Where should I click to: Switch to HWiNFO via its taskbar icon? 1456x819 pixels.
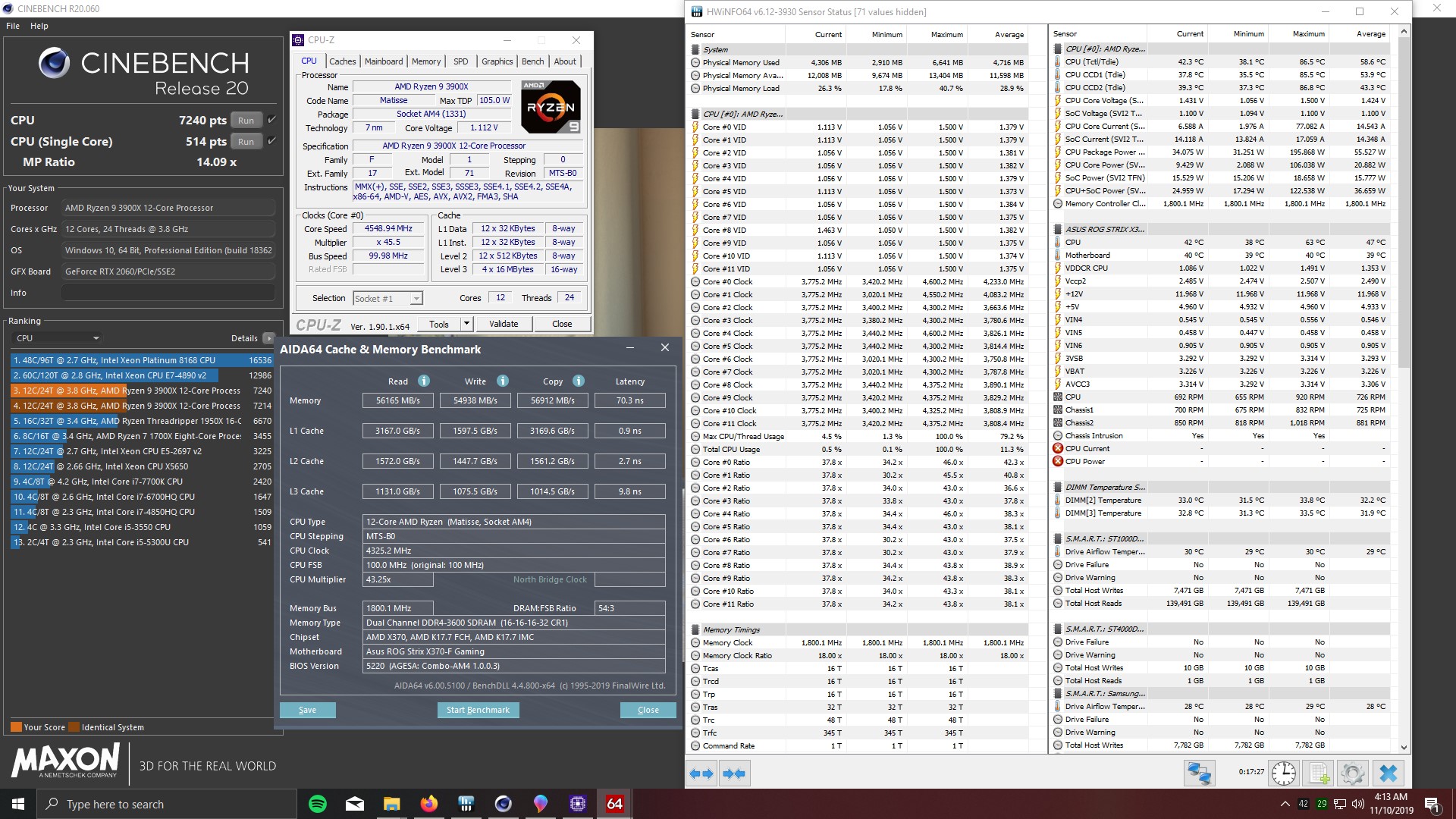coord(466,804)
